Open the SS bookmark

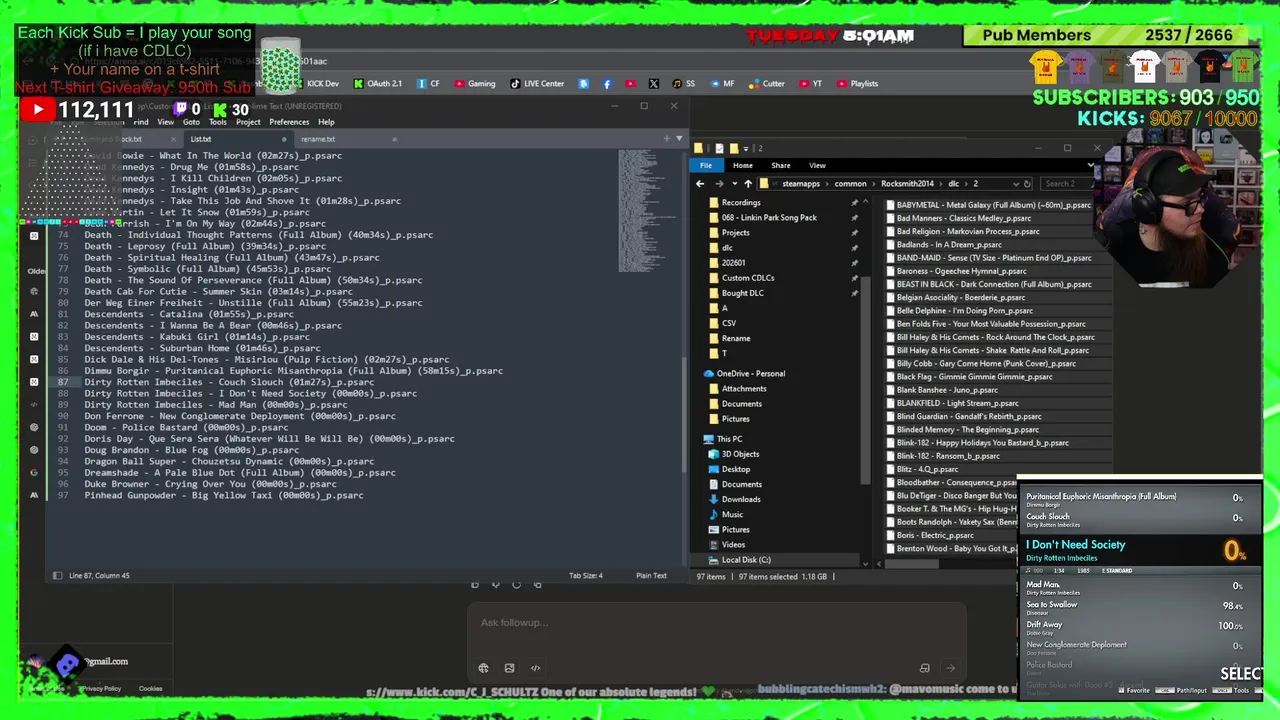[x=684, y=84]
